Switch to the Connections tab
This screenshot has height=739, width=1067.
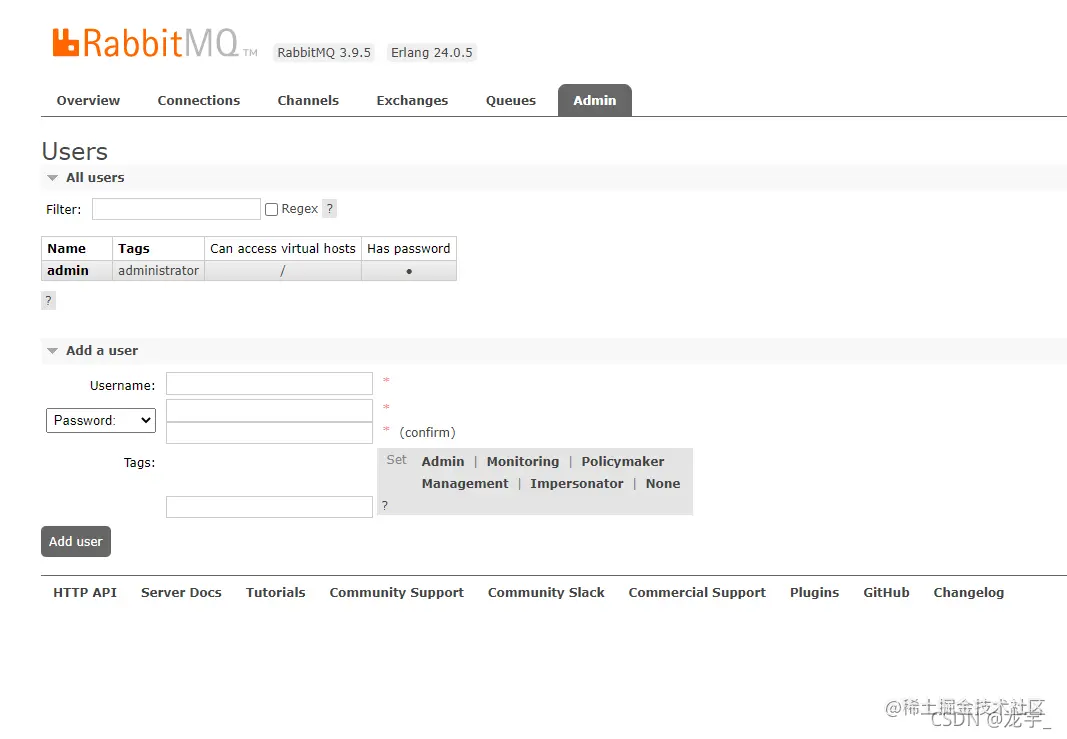point(199,101)
